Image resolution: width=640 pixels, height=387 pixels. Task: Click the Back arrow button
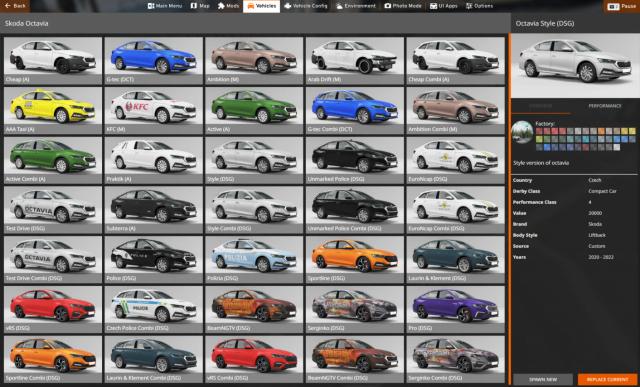(15, 6)
